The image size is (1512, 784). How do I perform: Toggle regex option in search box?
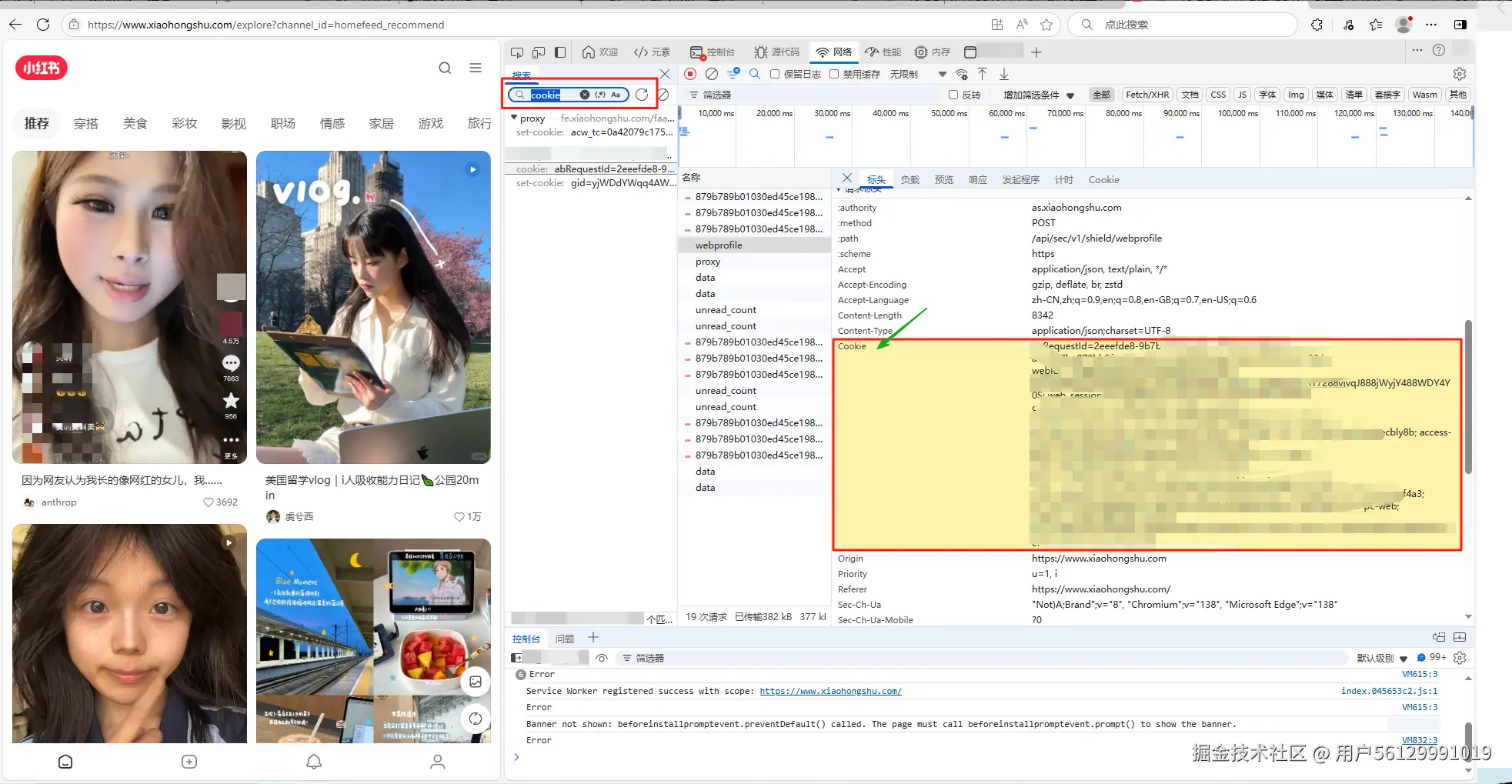[600, 95]
